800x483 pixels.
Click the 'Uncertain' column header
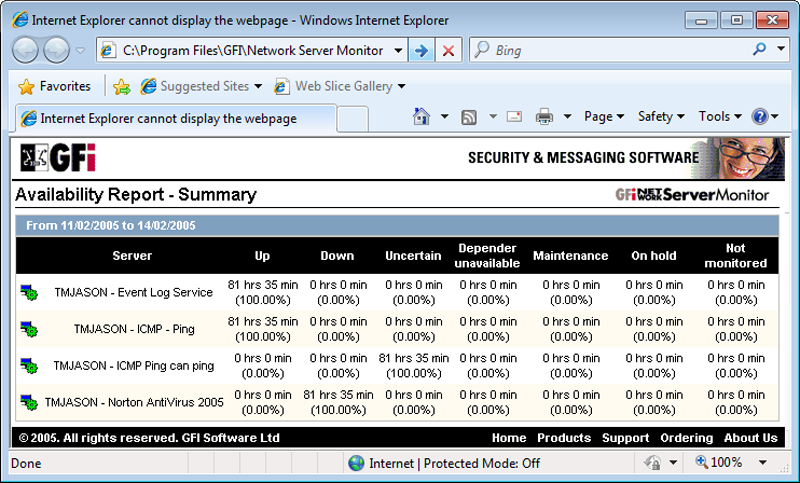click(x=413, y=256)
